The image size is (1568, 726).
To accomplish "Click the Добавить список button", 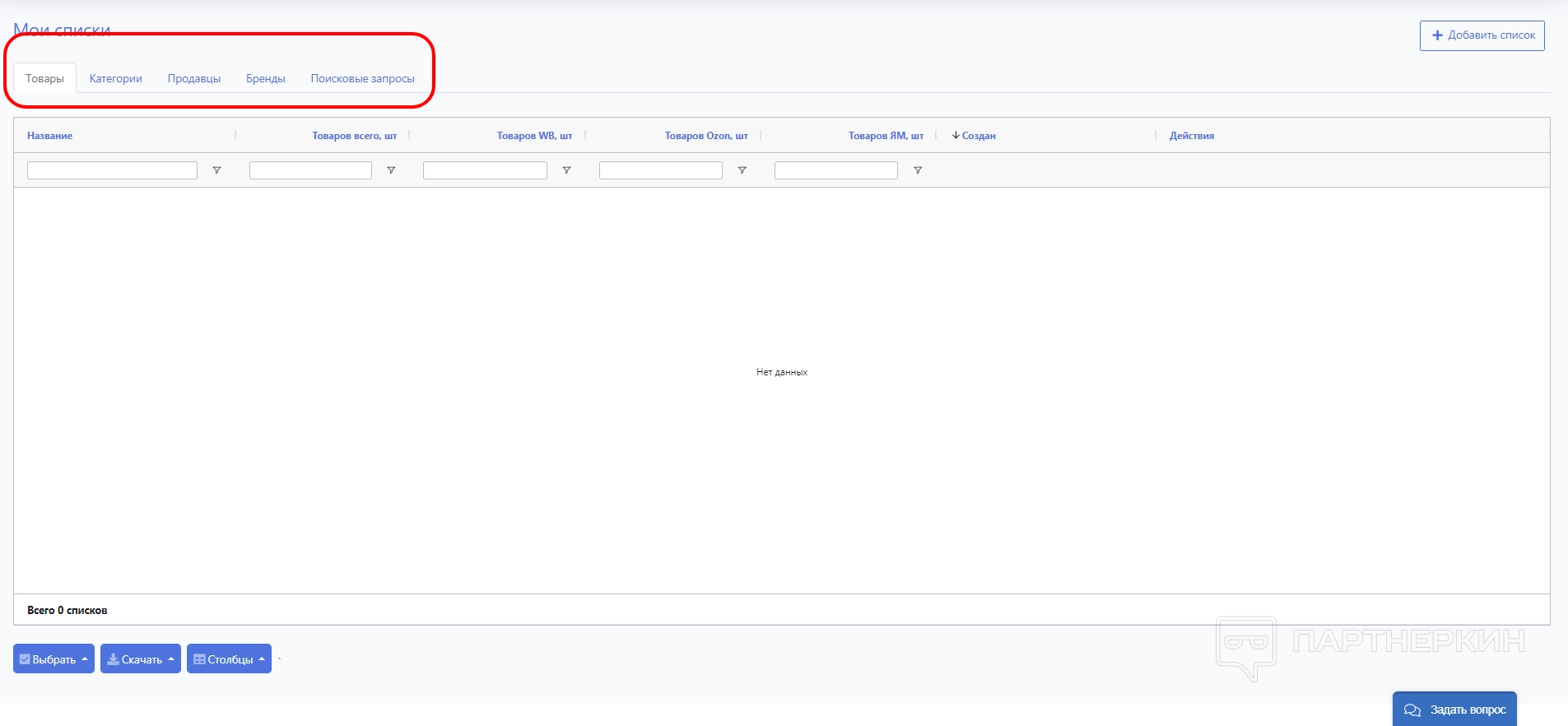I will (1482, 35).
